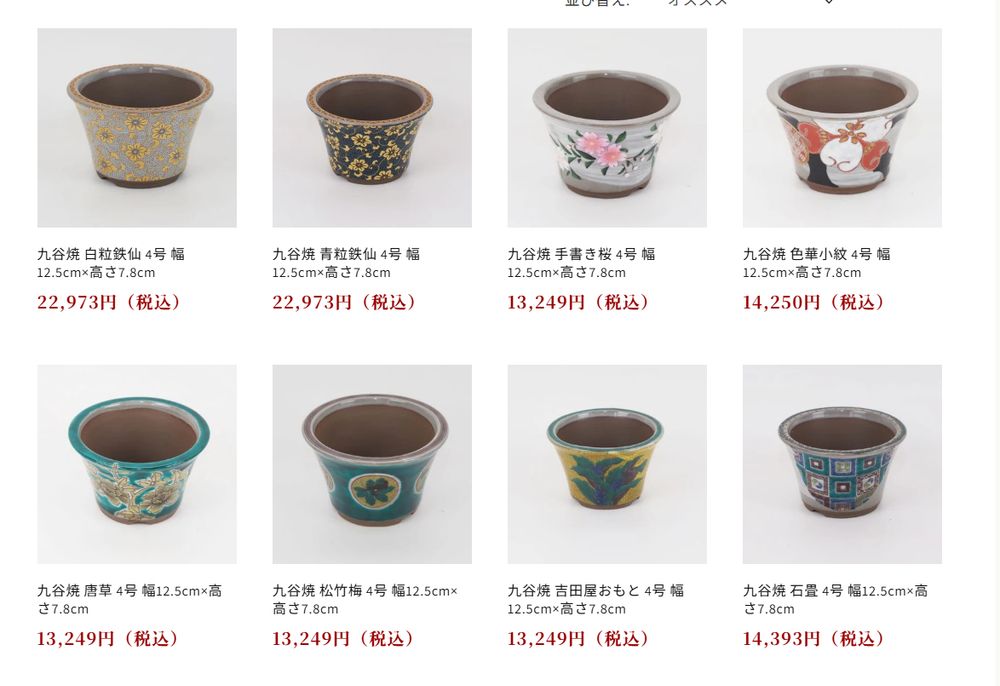Open the green 松竹梅 pot image
The height and width of the screenshot is (686, 1000).
(372, 464)
